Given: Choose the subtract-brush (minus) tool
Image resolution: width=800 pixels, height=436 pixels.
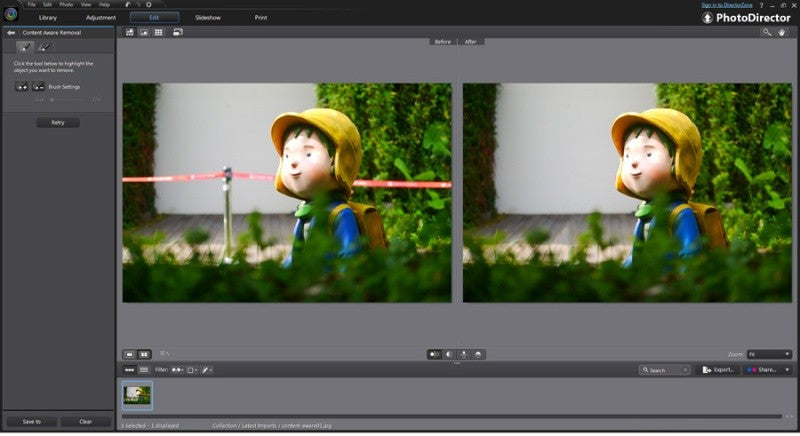Looking at the screenshot, I should click(x=38, y=87).
